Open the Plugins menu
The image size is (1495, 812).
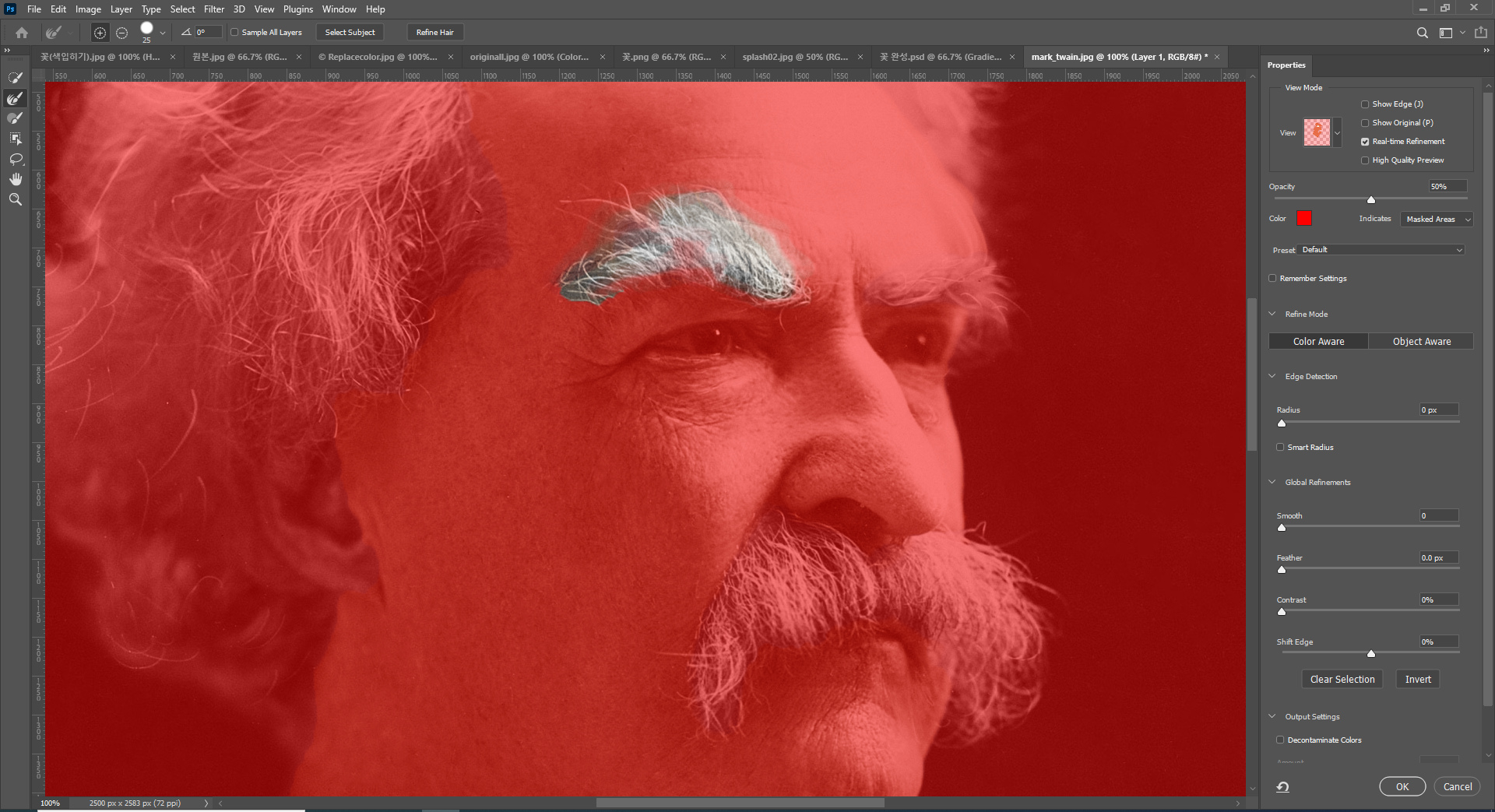(297, 9)
